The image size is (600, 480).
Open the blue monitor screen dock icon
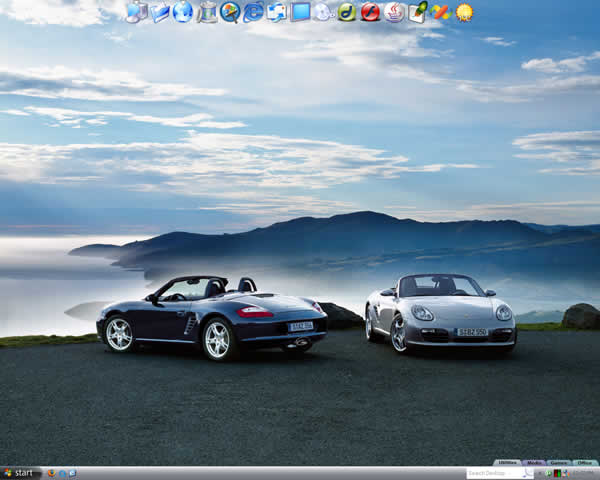[300, 12]
